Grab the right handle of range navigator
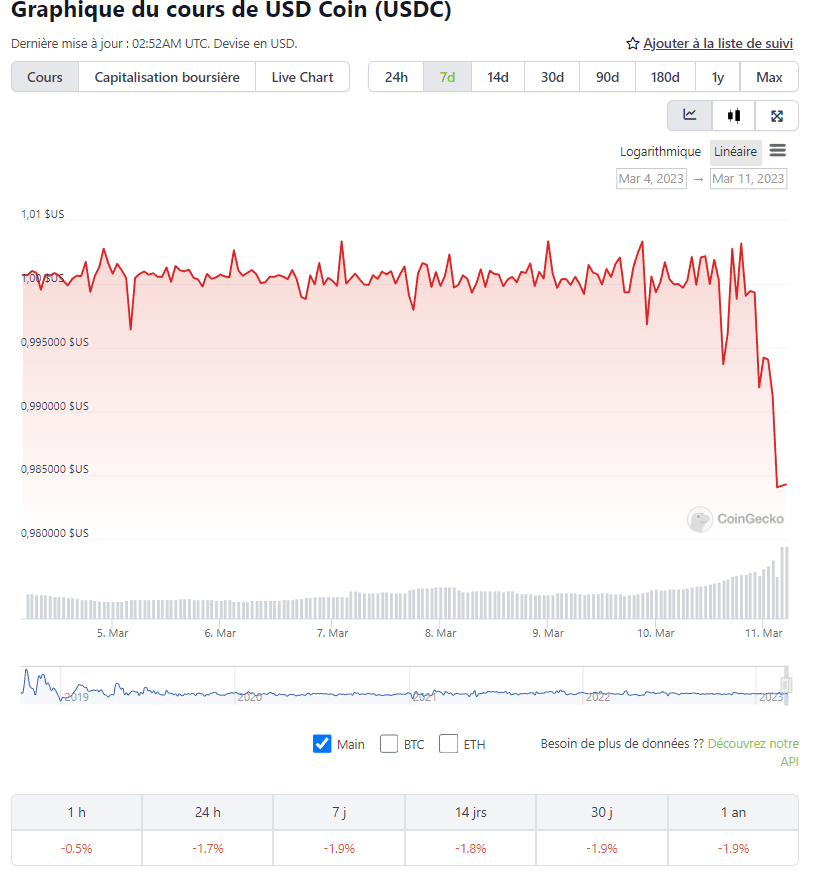This screenshot has width=820, height=874. point(786,685)
